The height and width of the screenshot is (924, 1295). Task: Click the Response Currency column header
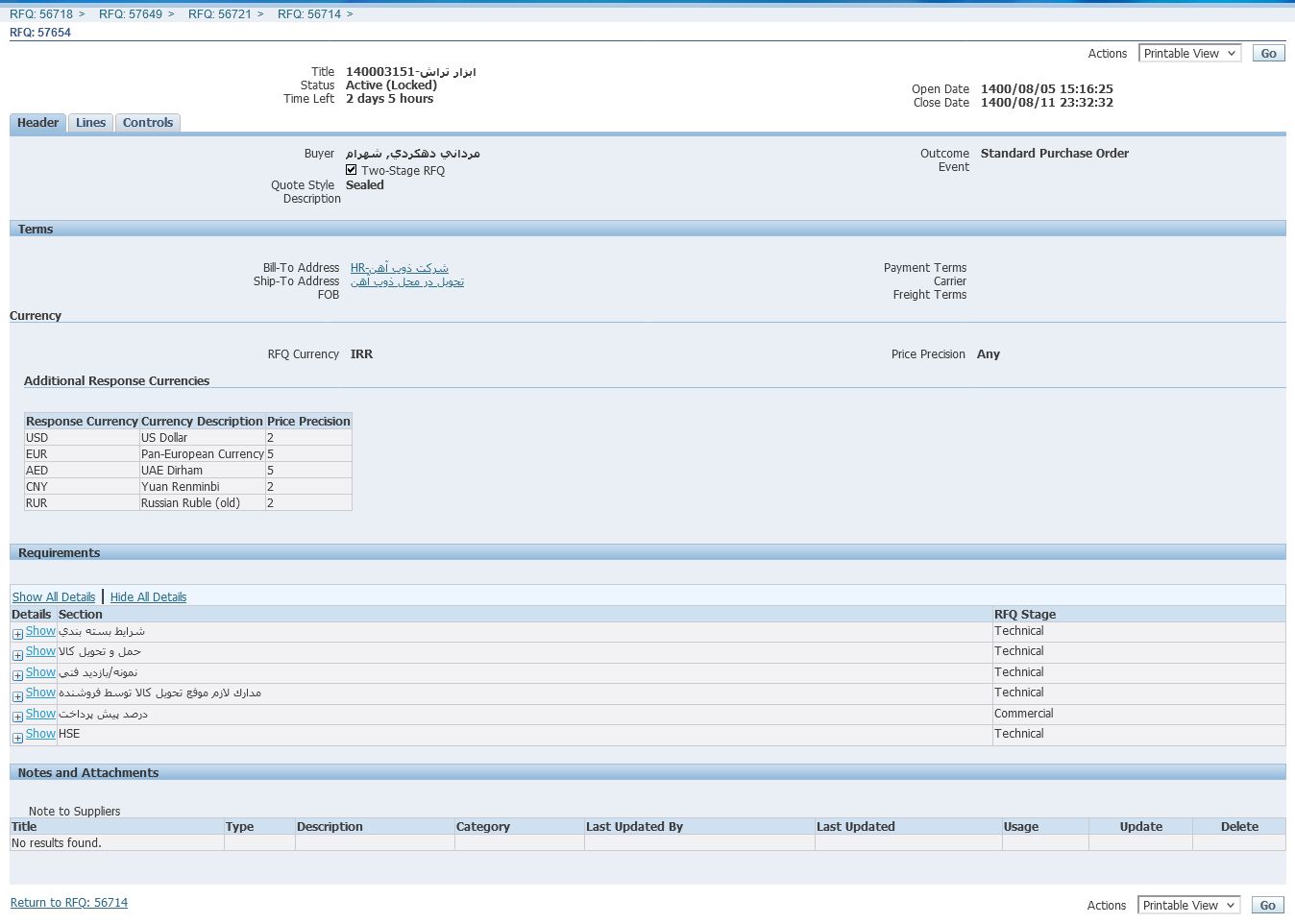[x=82, y=422]
